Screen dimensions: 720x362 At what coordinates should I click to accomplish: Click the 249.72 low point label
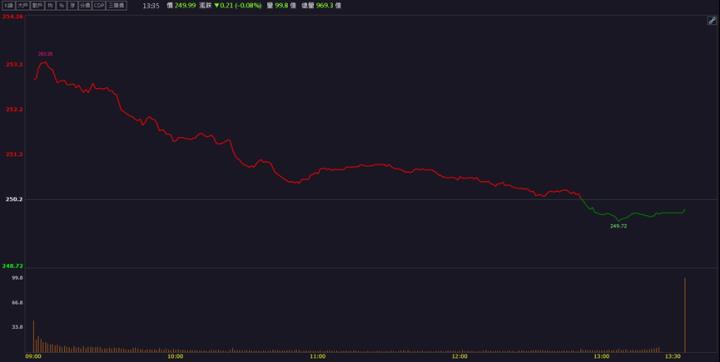(x=619, y=226)
